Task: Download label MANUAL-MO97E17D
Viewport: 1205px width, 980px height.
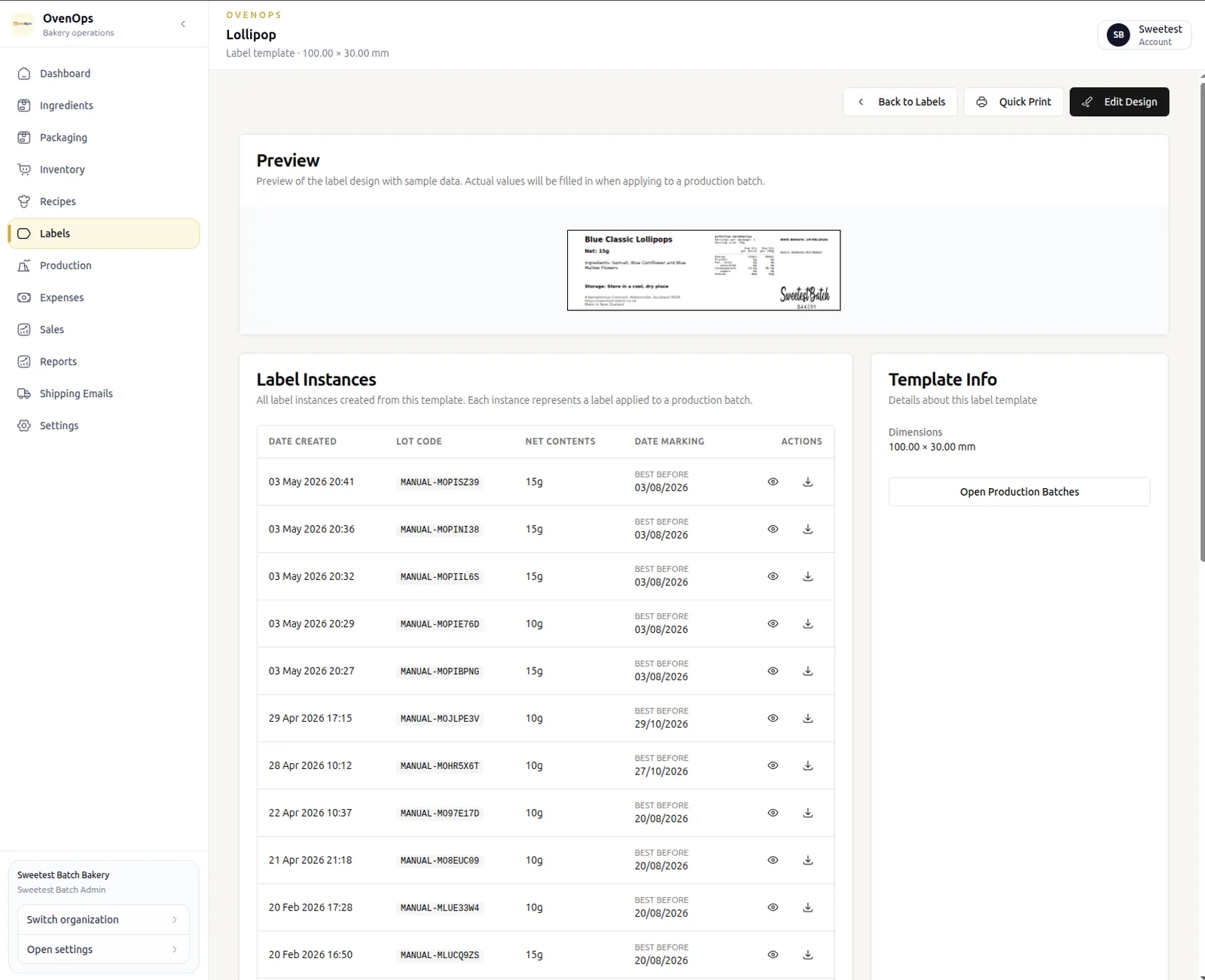Action: coord(807,813)
